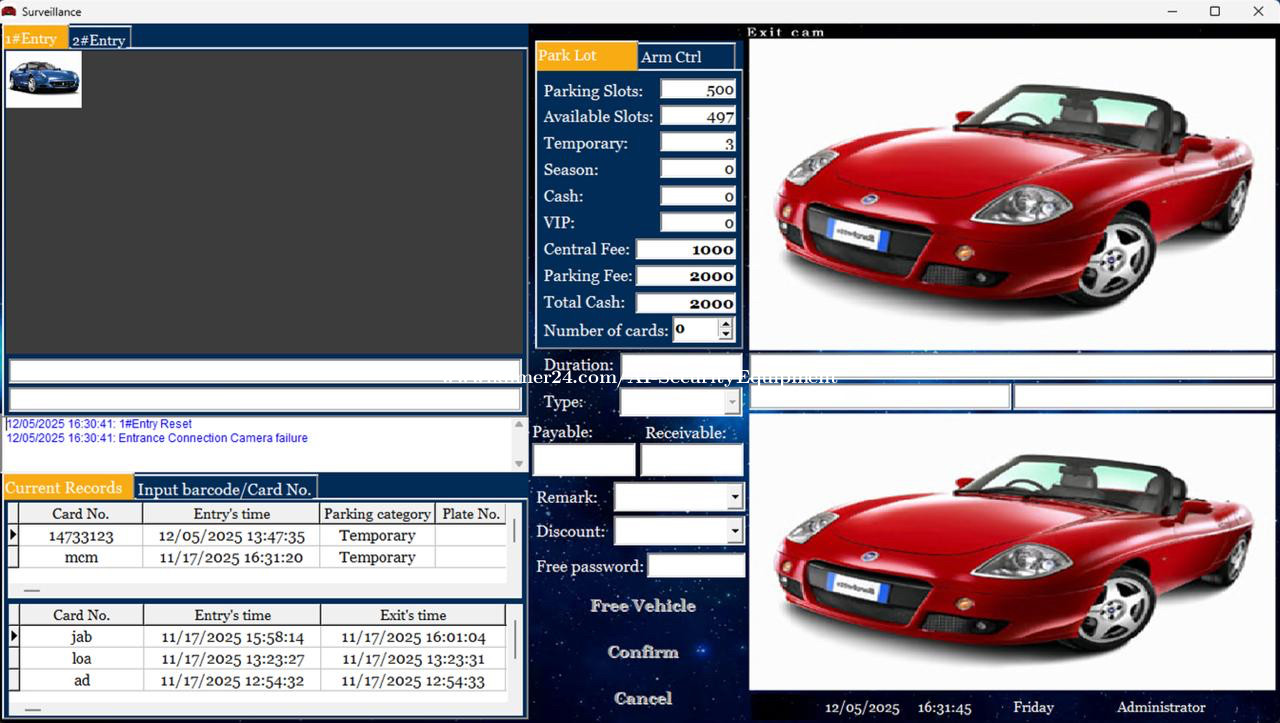
Task: Open the Remark dropdown list
Action: click(x=735, y=497)
